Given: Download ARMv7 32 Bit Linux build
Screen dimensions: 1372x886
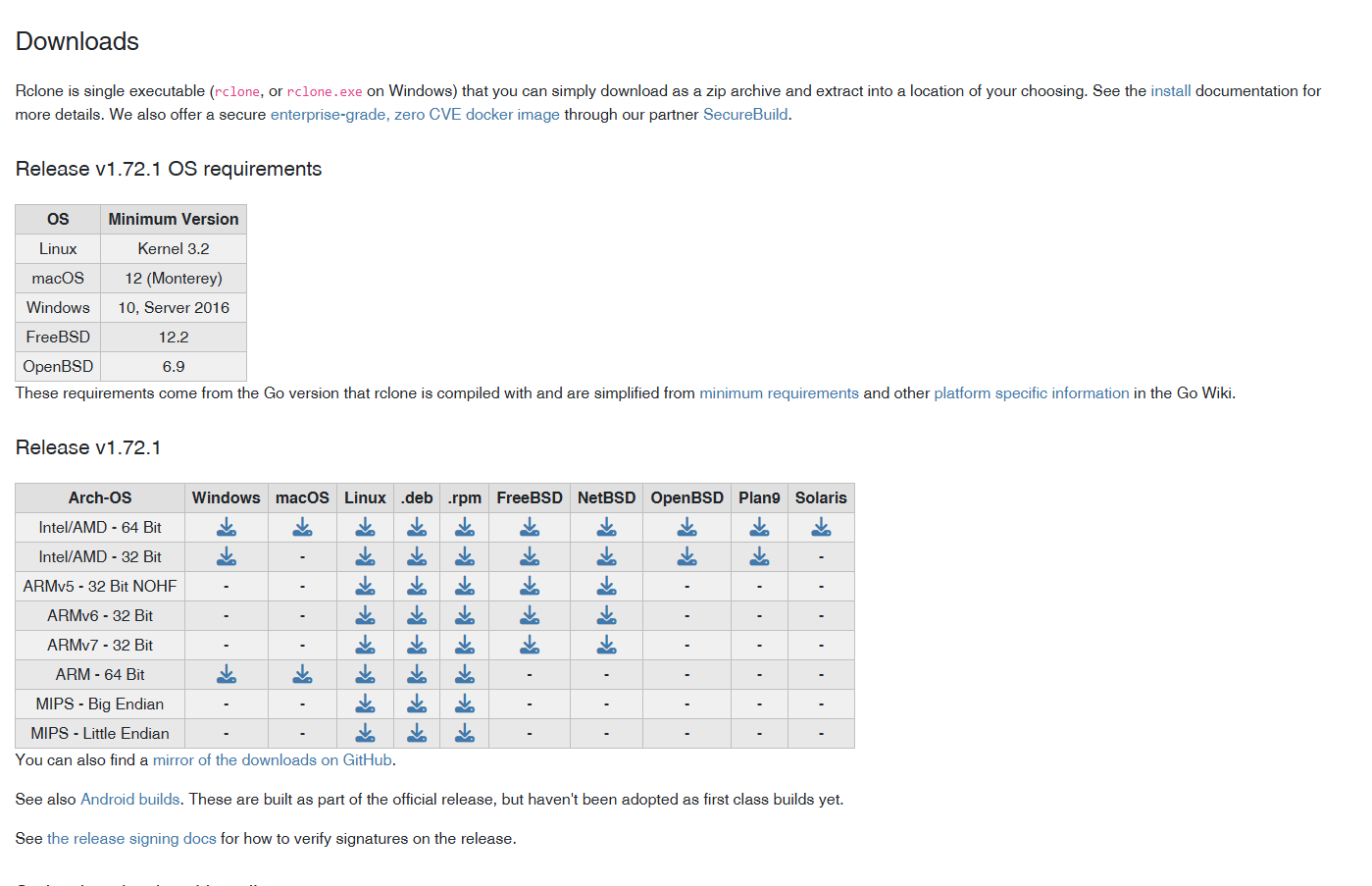Looking at the screenshot, I should click(x=365, y=645).
